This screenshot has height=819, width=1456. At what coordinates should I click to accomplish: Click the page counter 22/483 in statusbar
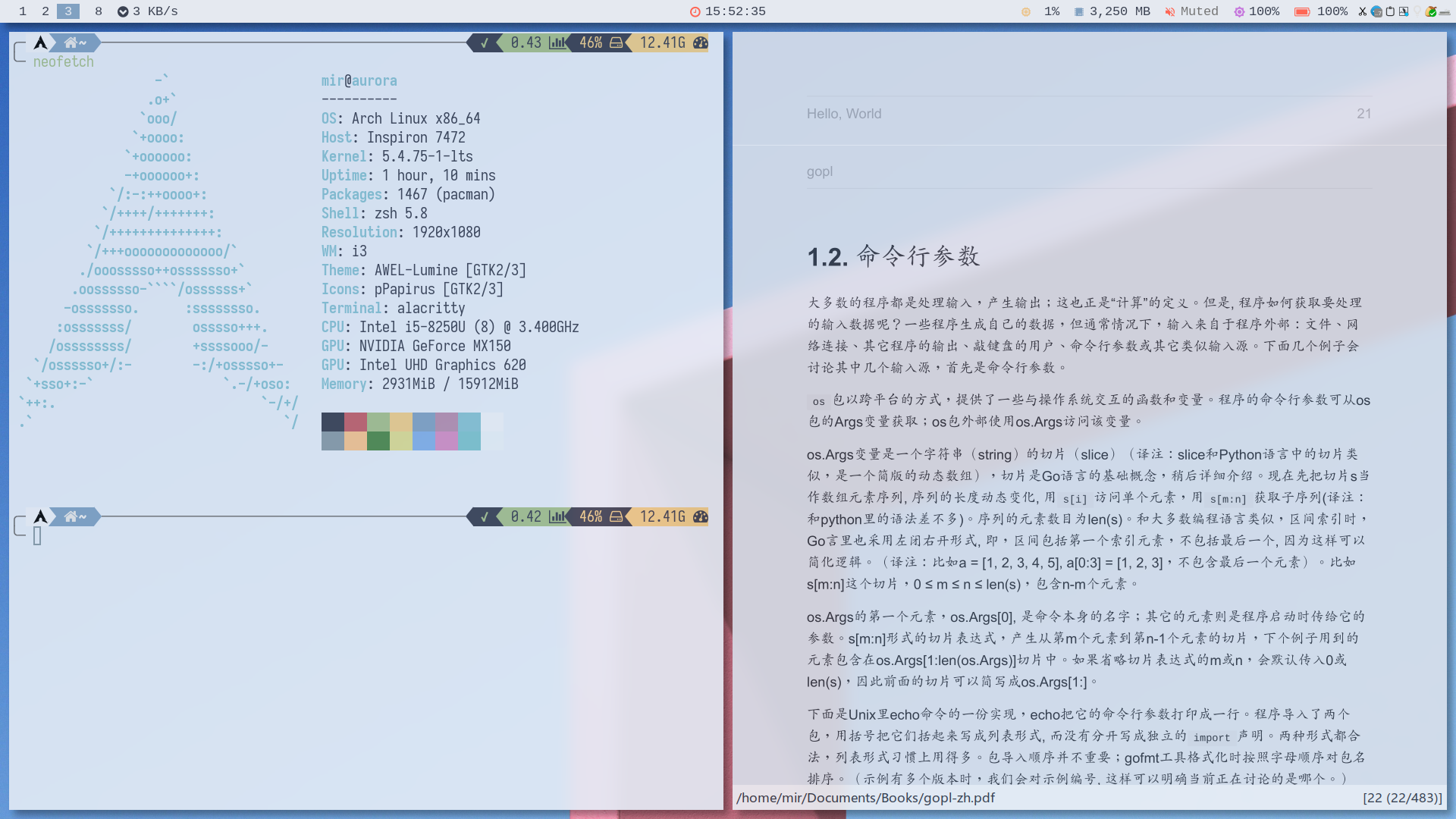coord(1402,798)
